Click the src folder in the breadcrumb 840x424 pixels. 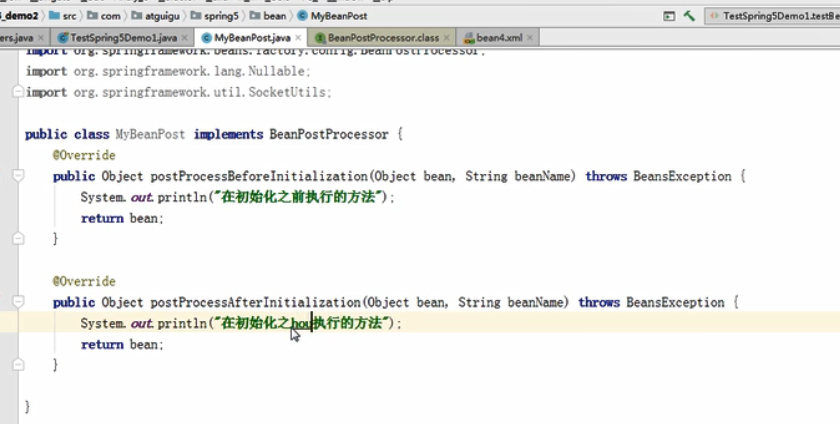(63, 16)
